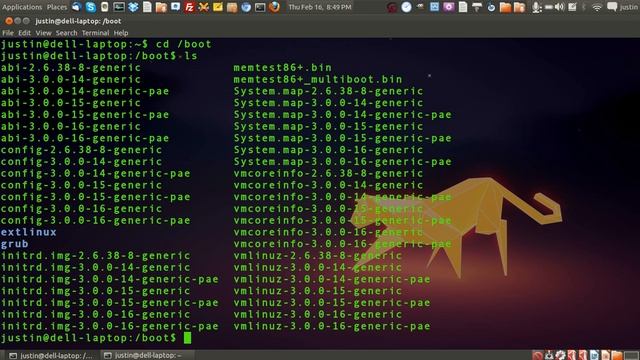Launch FileZilla from the panel
This screenshot has width=640, height=360.
click(x=189, y=7)
